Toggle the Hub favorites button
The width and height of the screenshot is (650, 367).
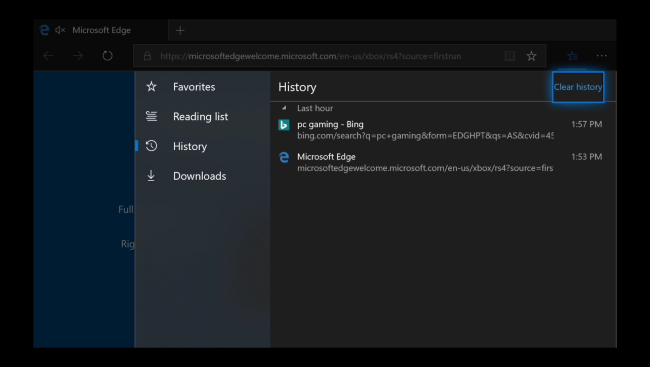click(x=572, y=56)
